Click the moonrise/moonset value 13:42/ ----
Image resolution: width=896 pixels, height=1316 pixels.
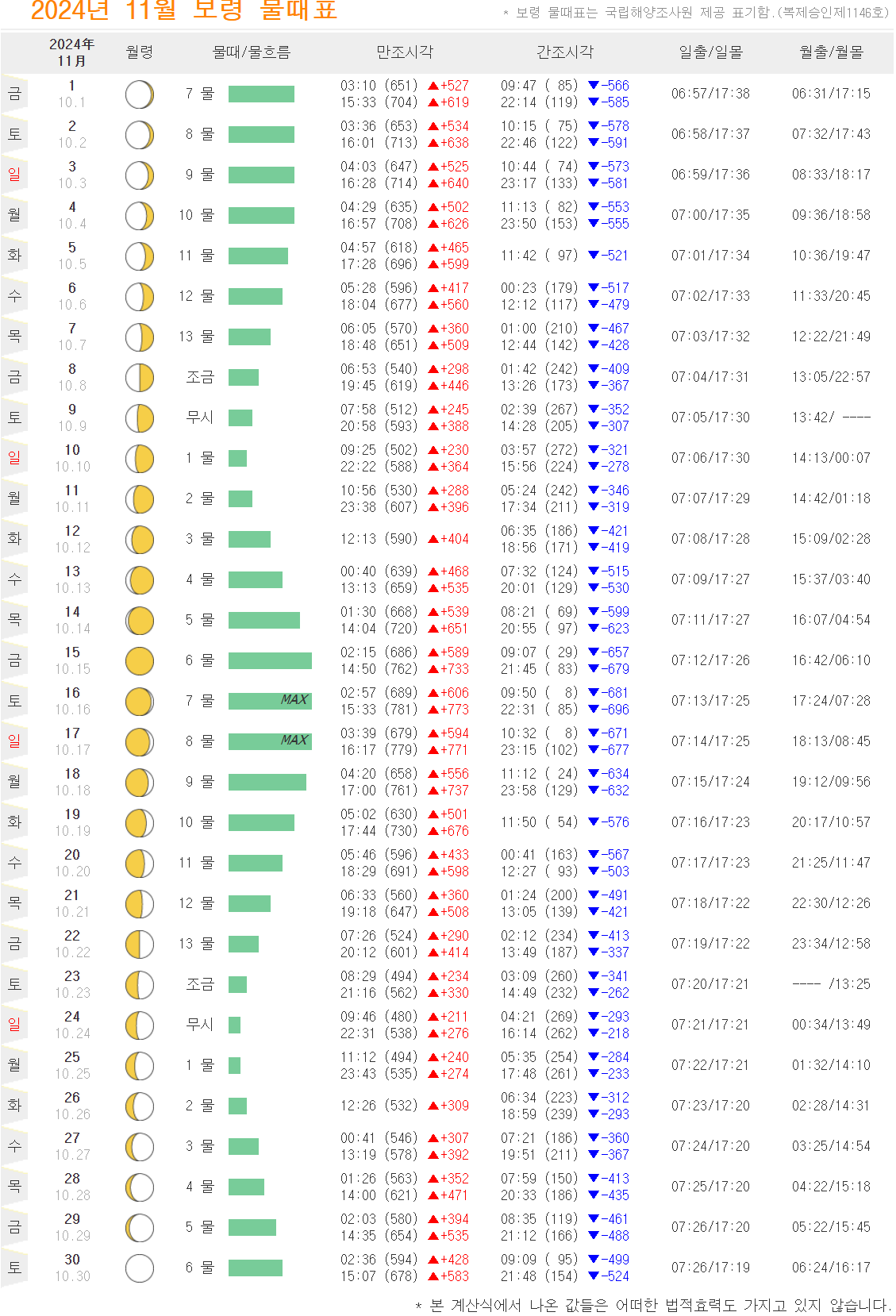[x=831, y=418]
